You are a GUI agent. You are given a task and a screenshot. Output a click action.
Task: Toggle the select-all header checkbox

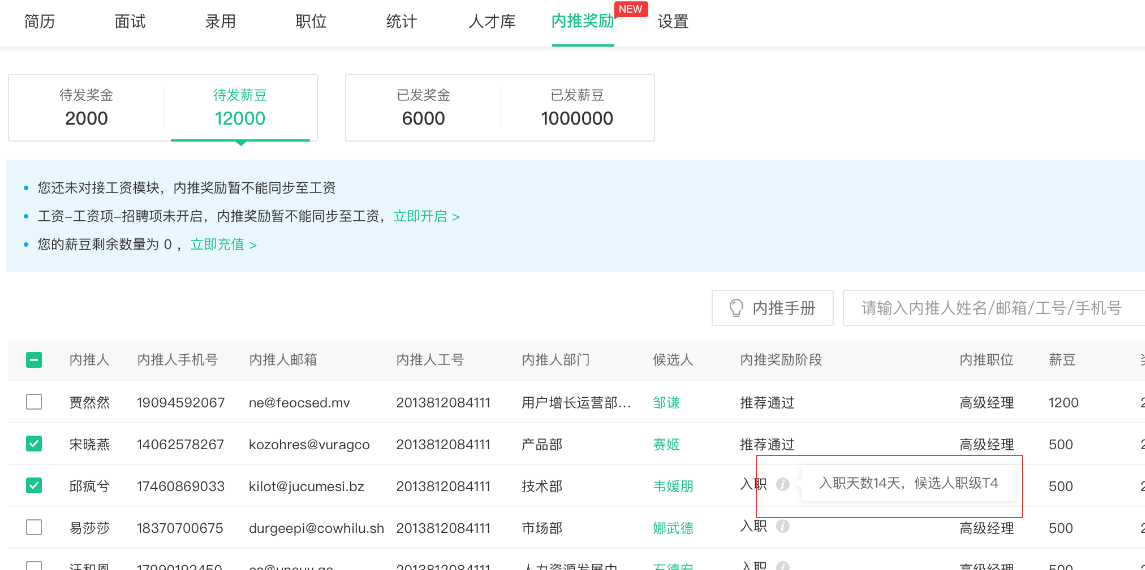point(34,360)
